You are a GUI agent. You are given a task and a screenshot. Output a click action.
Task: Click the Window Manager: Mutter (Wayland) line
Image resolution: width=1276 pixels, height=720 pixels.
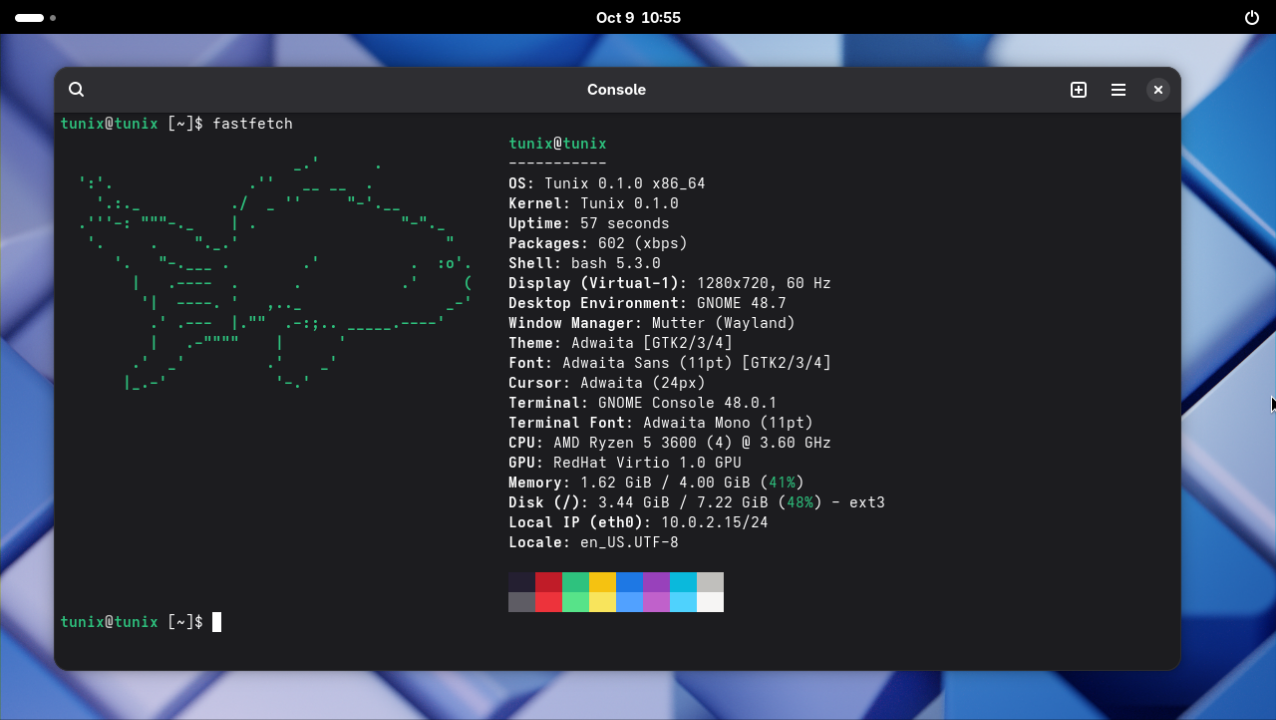click(652, 324)
